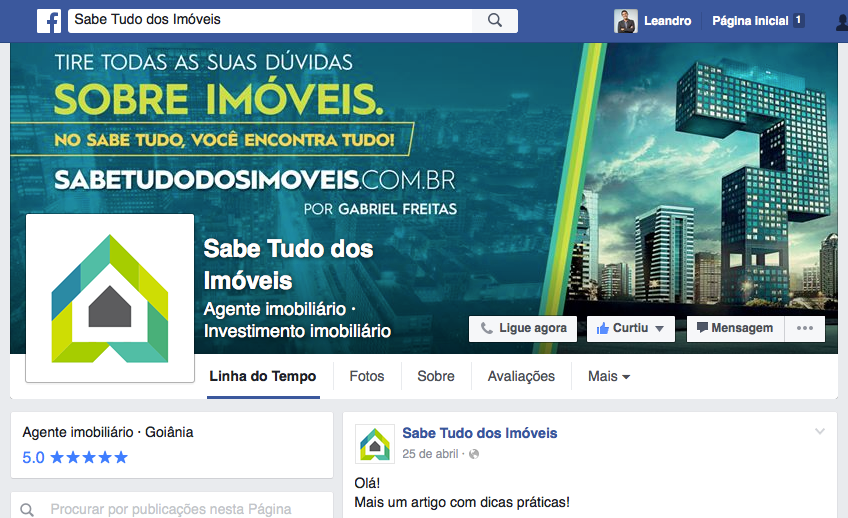Screen dimensions: 848x518
Task: Switch to the Fotos tab
Action: [367, 376]
